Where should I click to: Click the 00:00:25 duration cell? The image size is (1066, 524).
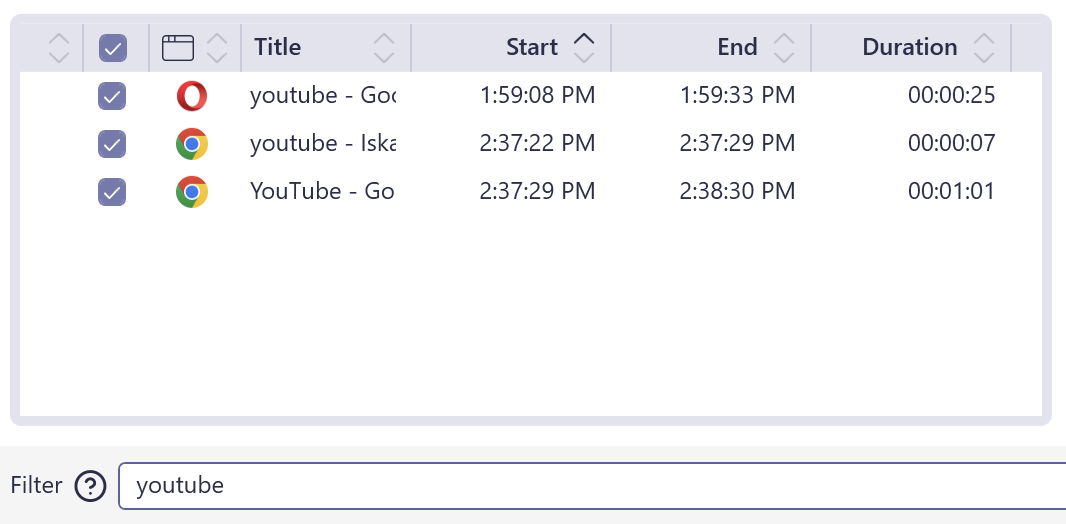pos(951,96)
